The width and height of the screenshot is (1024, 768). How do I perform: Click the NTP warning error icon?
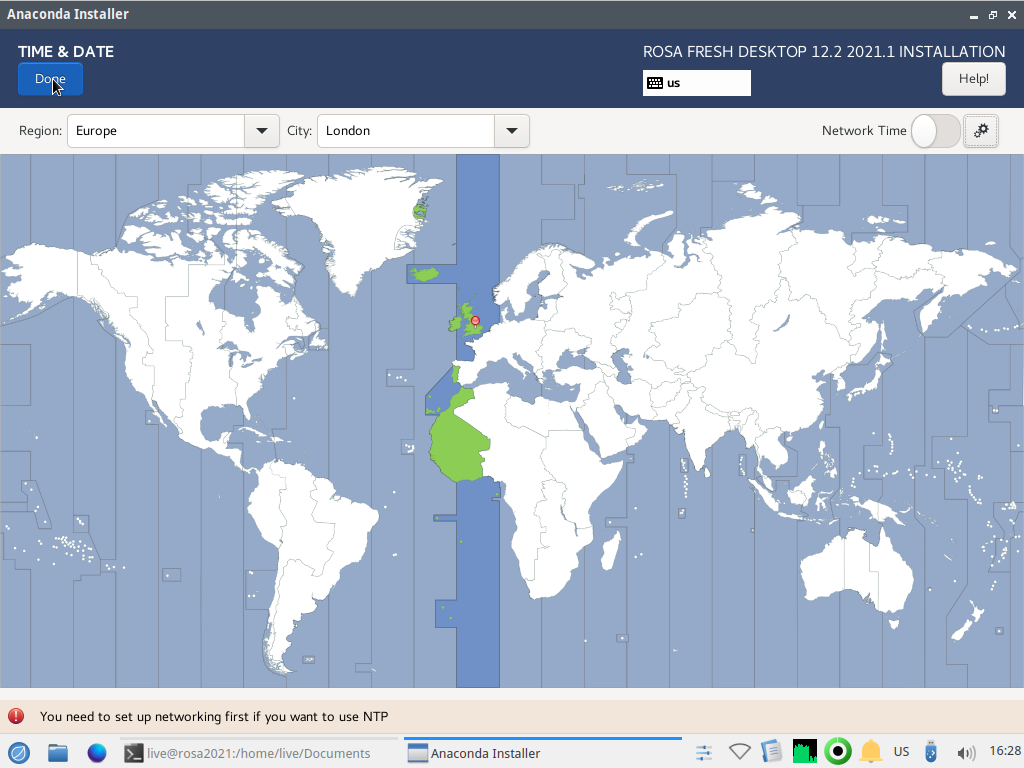click(x=16, y=716)
